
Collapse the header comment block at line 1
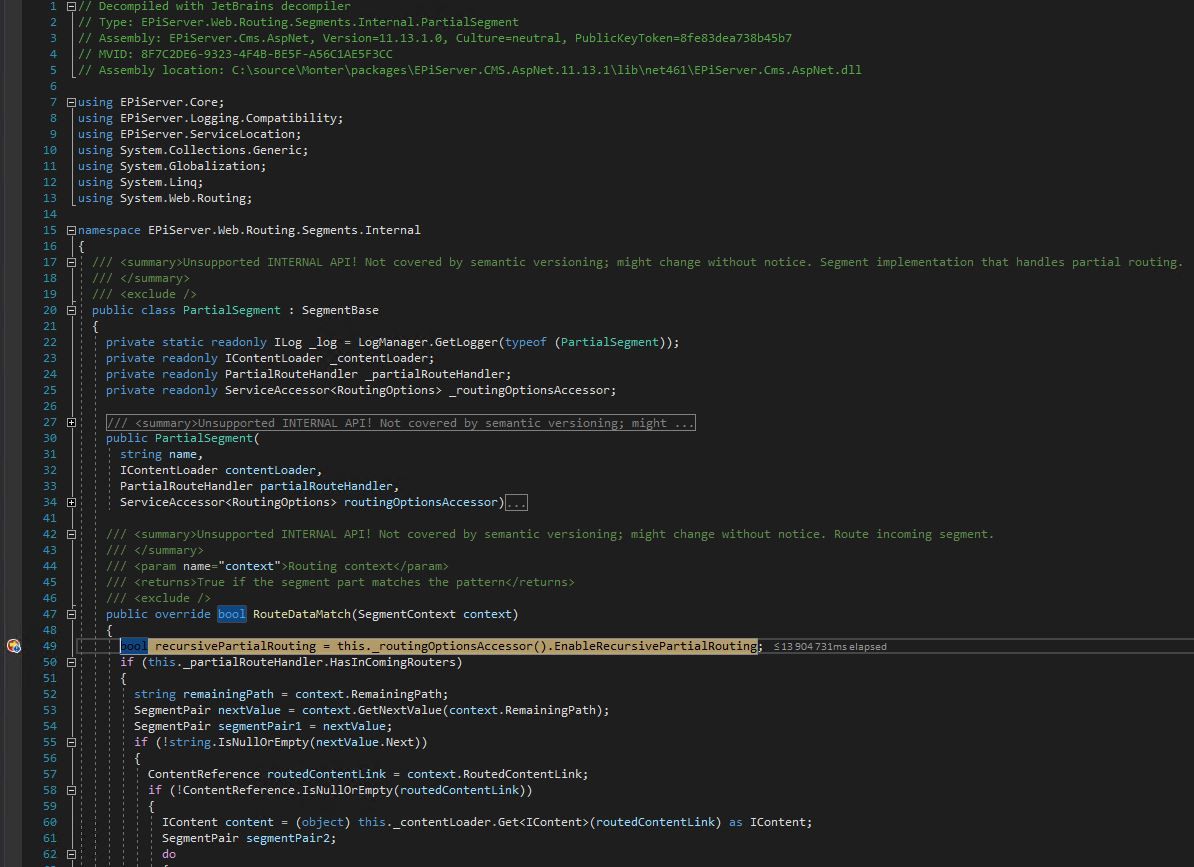pos(72,6)
